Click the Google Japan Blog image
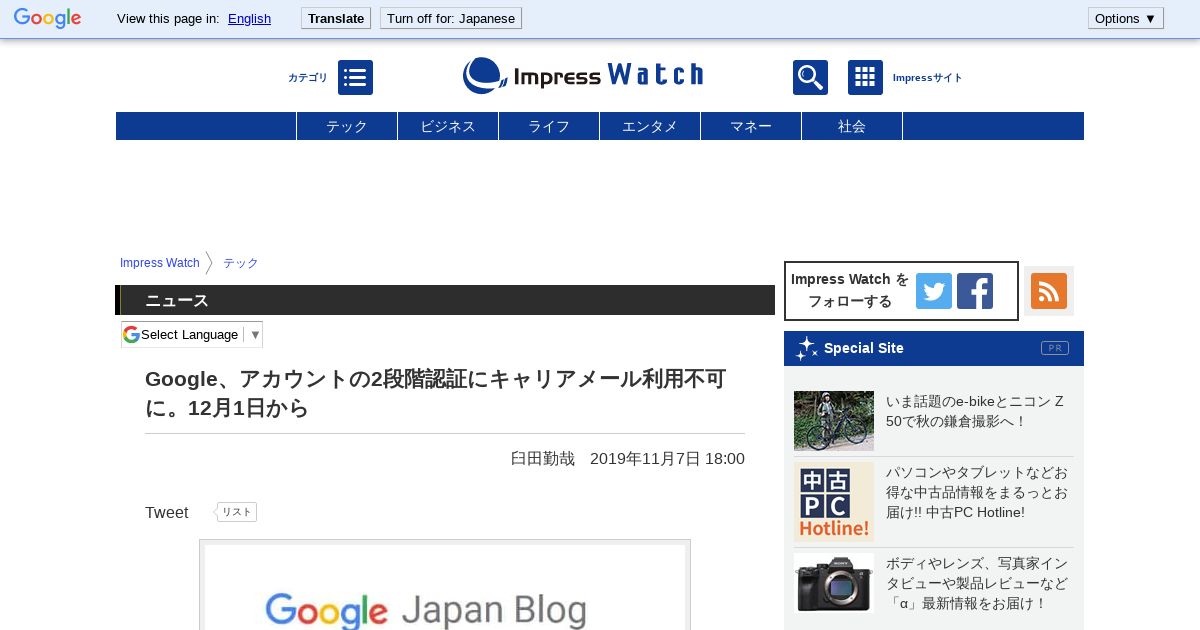Viewport: 1200px width, 630px height. 445,587
